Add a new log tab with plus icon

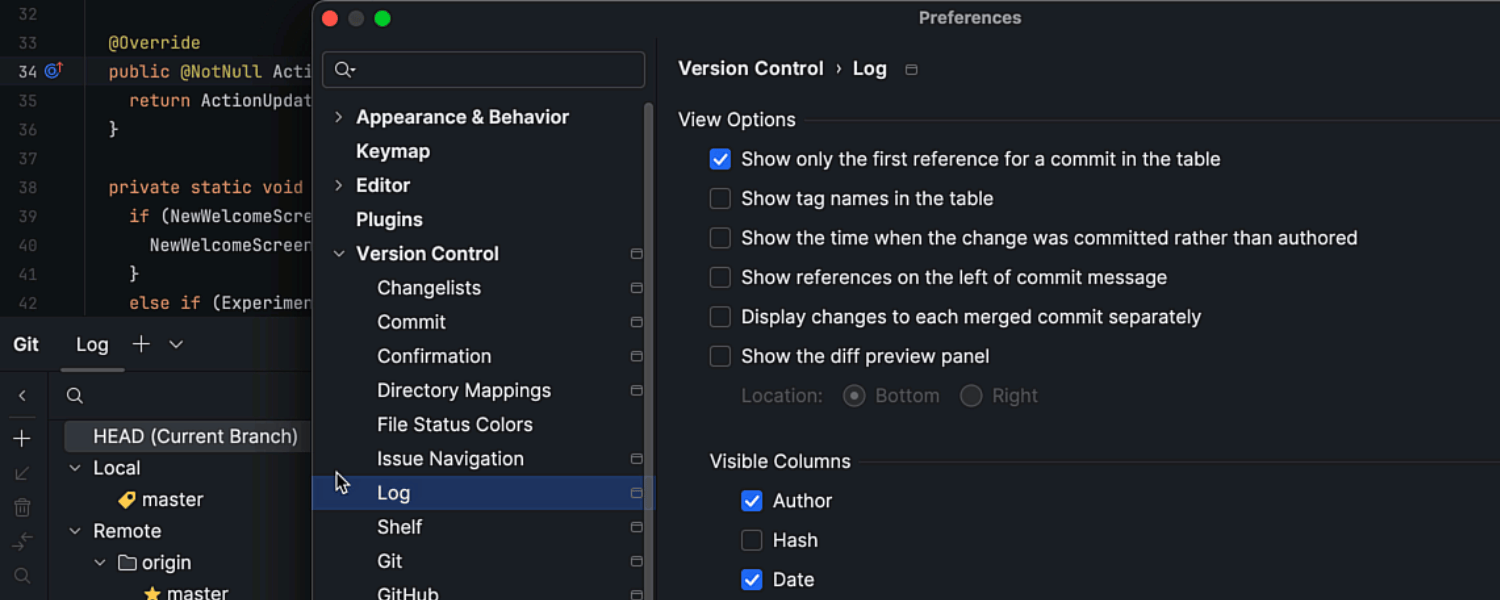141,344
